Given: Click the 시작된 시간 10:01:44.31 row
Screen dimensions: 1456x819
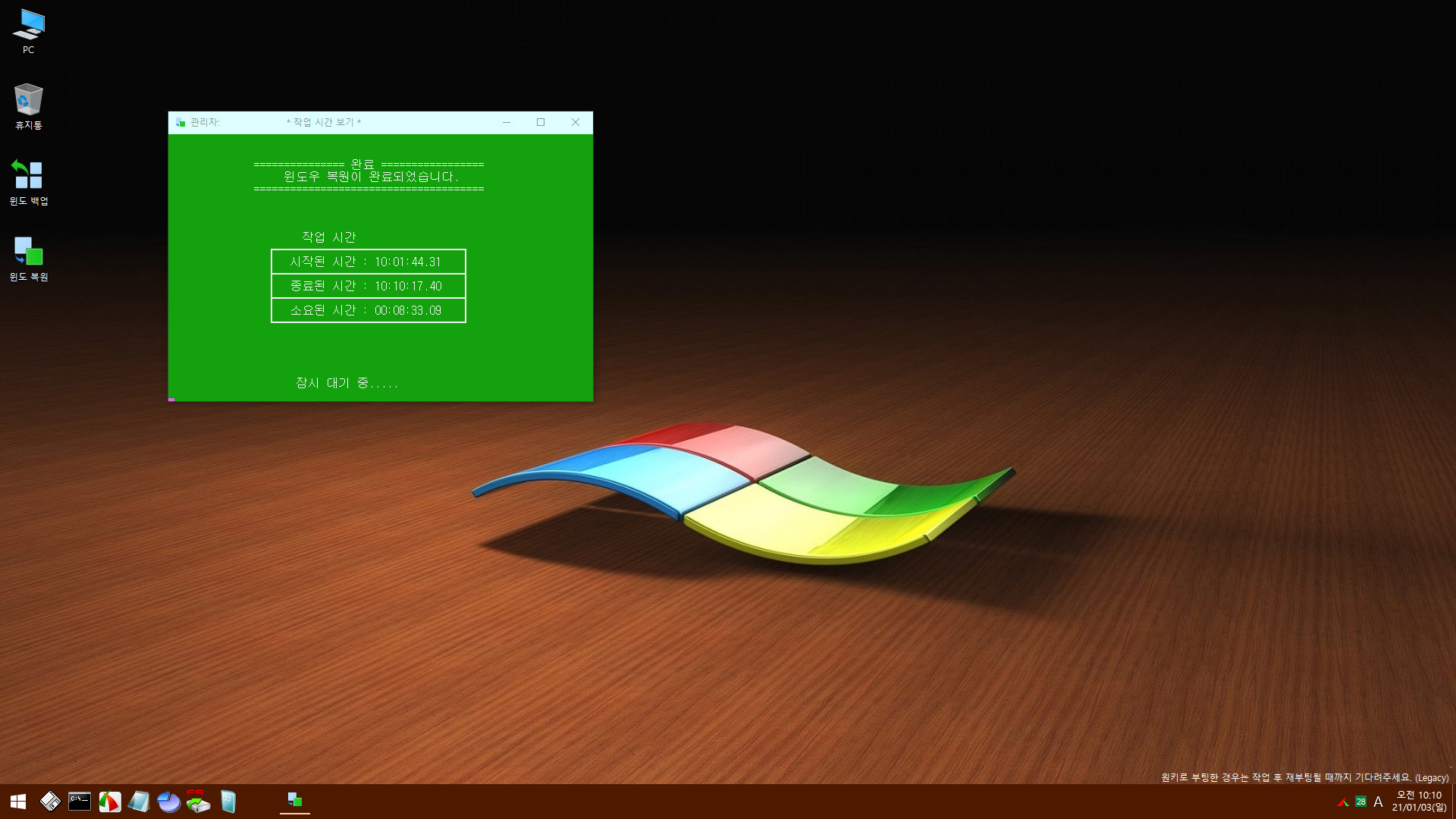Looking at the screenshot, I should 369,262.
